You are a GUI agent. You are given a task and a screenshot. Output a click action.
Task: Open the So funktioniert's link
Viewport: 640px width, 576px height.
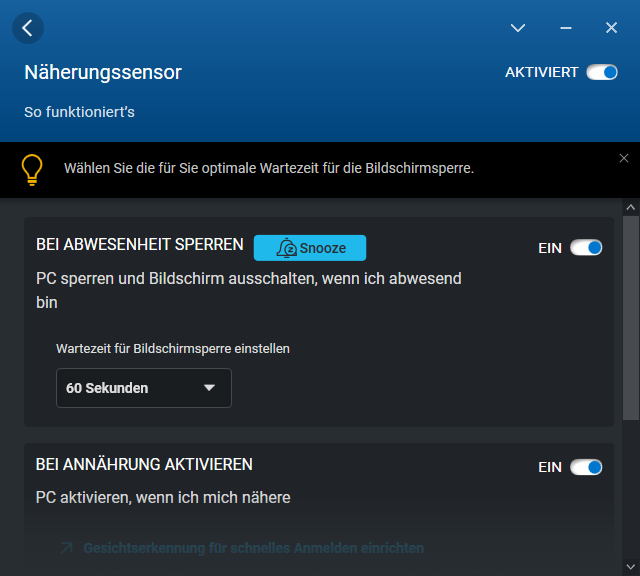pyautogui.click(x=79, y=112)
